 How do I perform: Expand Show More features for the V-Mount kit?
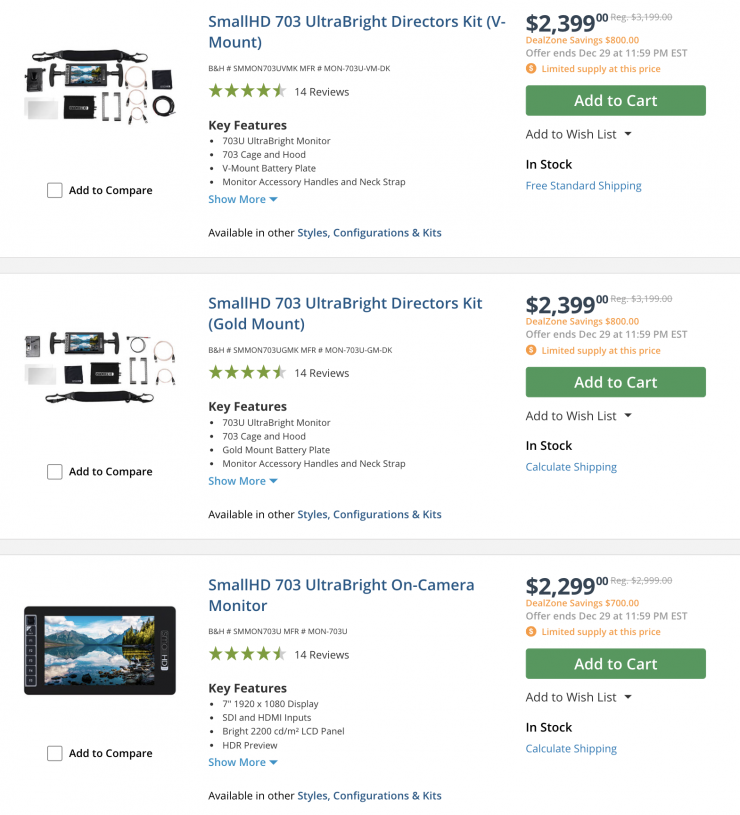pos(243,199)
